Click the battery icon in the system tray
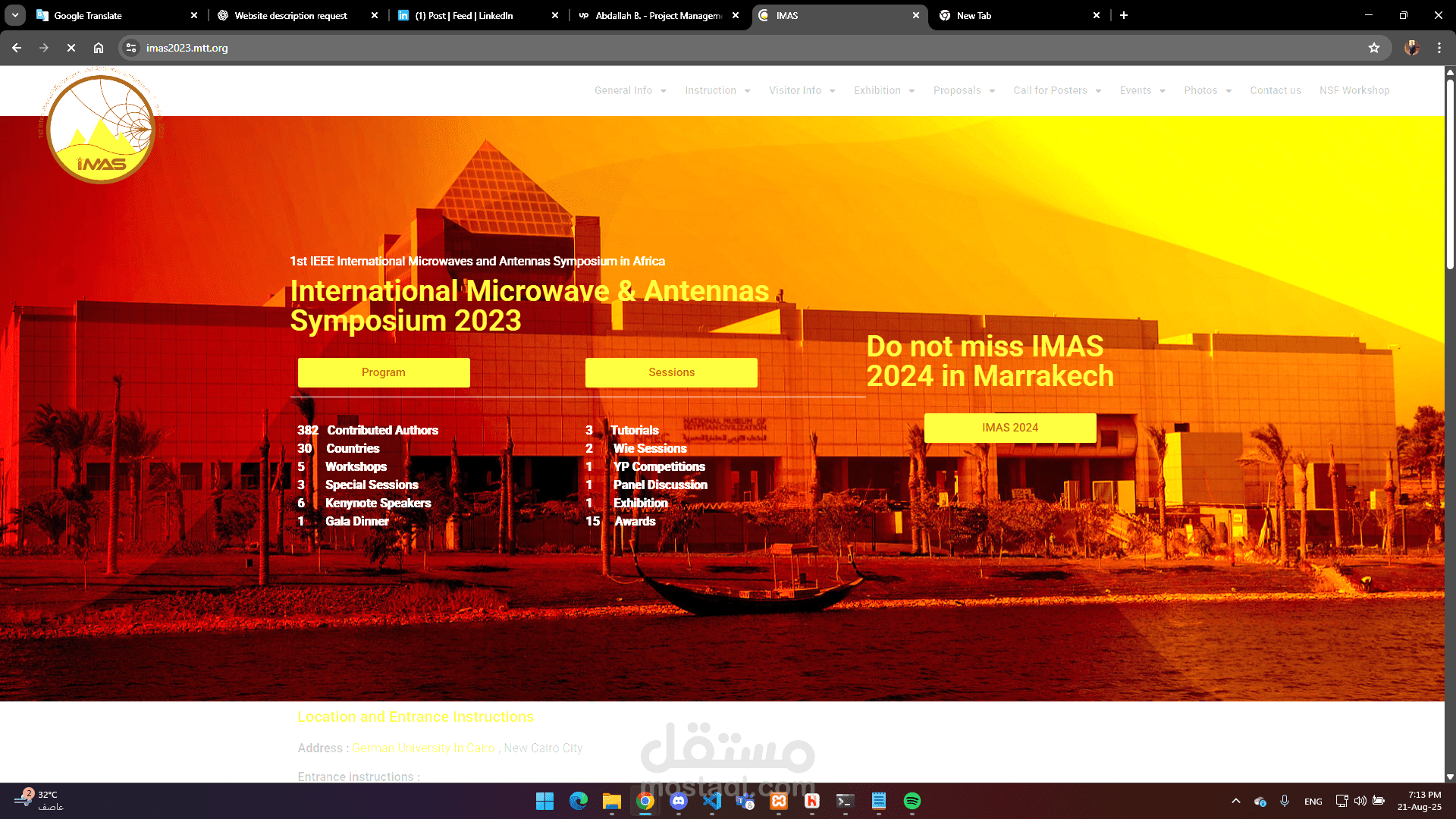The width and height of the screenshot is (1456, 819). (1379, 801)
